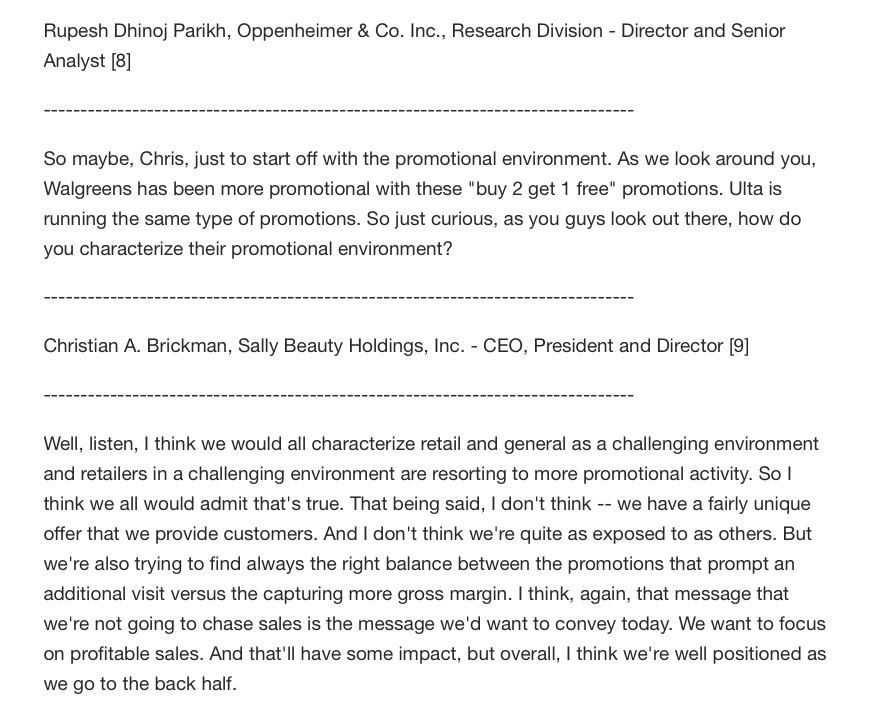The width and height of the screenshot is (873, 715).
Task: Click the first dashed separator line
Action: pyautogui.click(x=339, y=110)
